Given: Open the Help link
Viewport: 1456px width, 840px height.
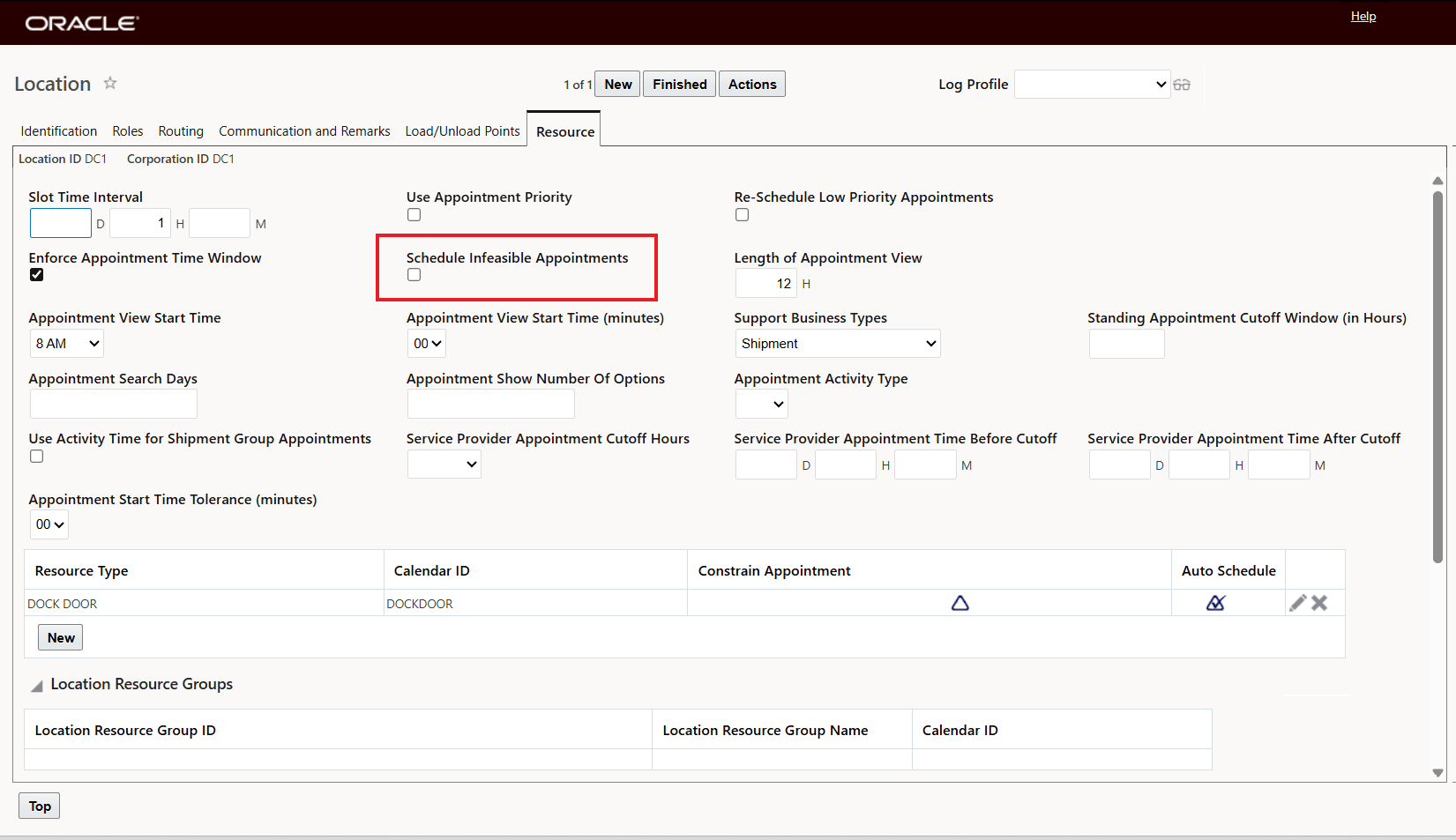Looking at the screenshot, I should tap(1363, 16).
